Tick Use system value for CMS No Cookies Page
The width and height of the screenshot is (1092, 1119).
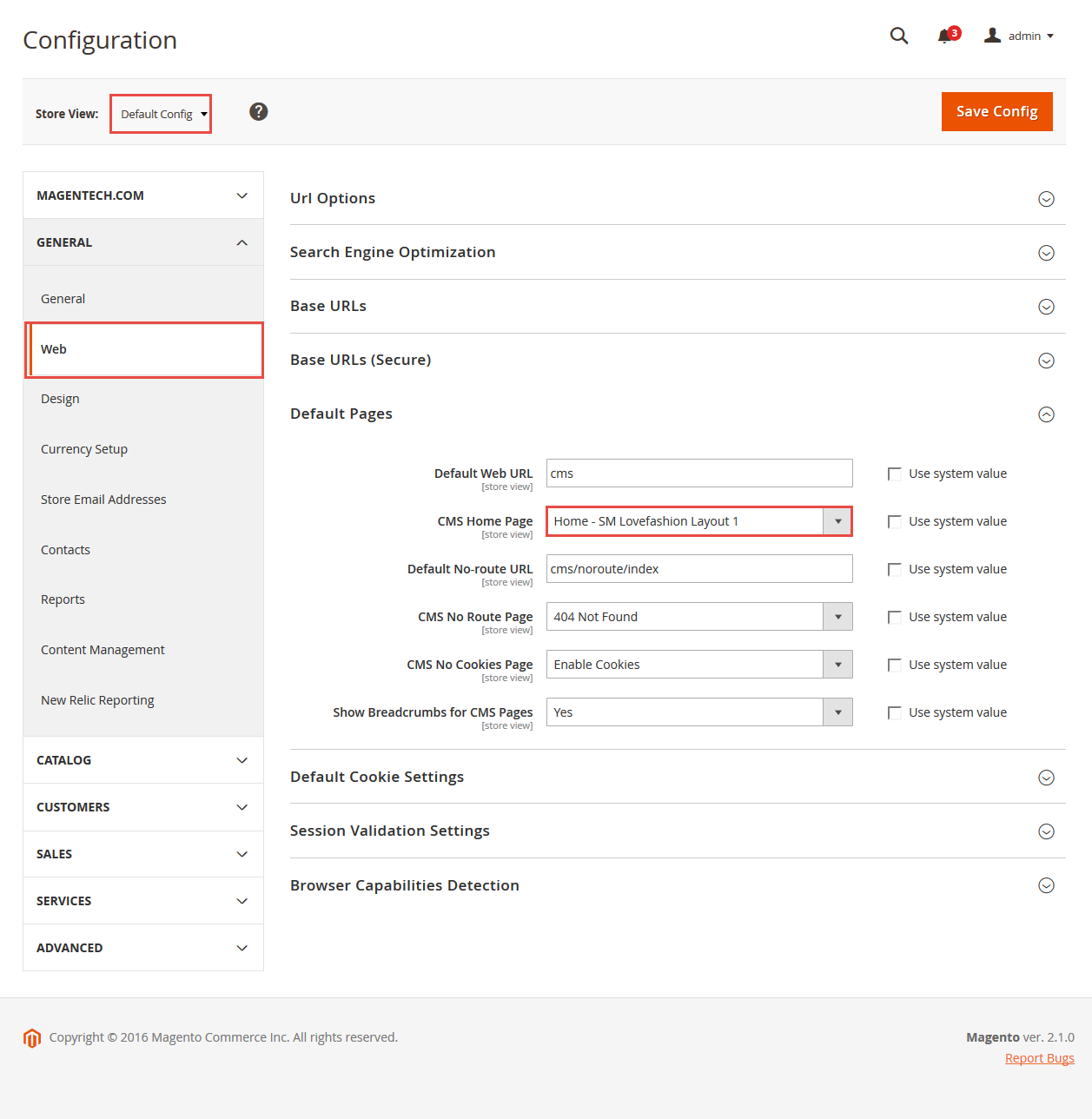pyautogui.click(x=894, y=665)
